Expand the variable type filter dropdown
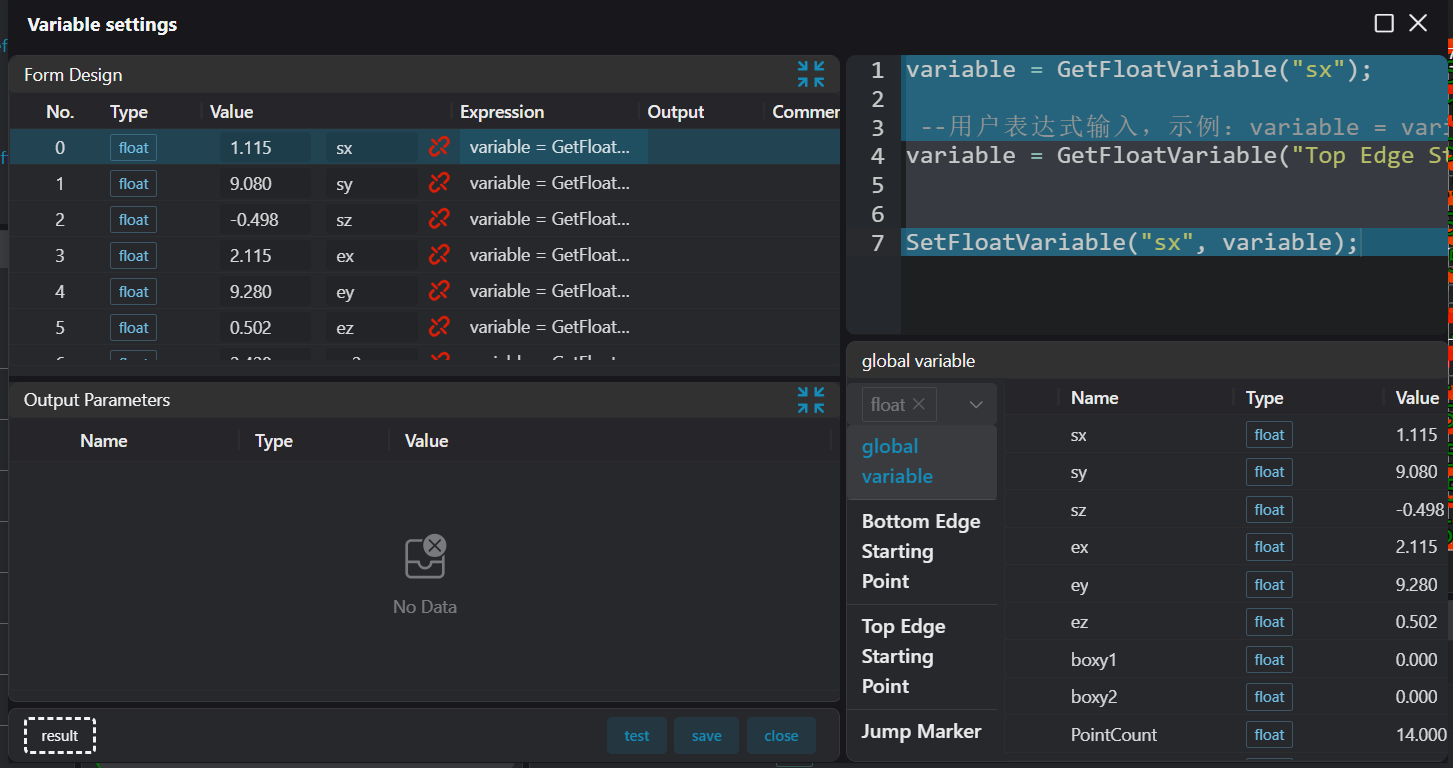The width and height of the screenshot is (1453, 768). (976, 404)
